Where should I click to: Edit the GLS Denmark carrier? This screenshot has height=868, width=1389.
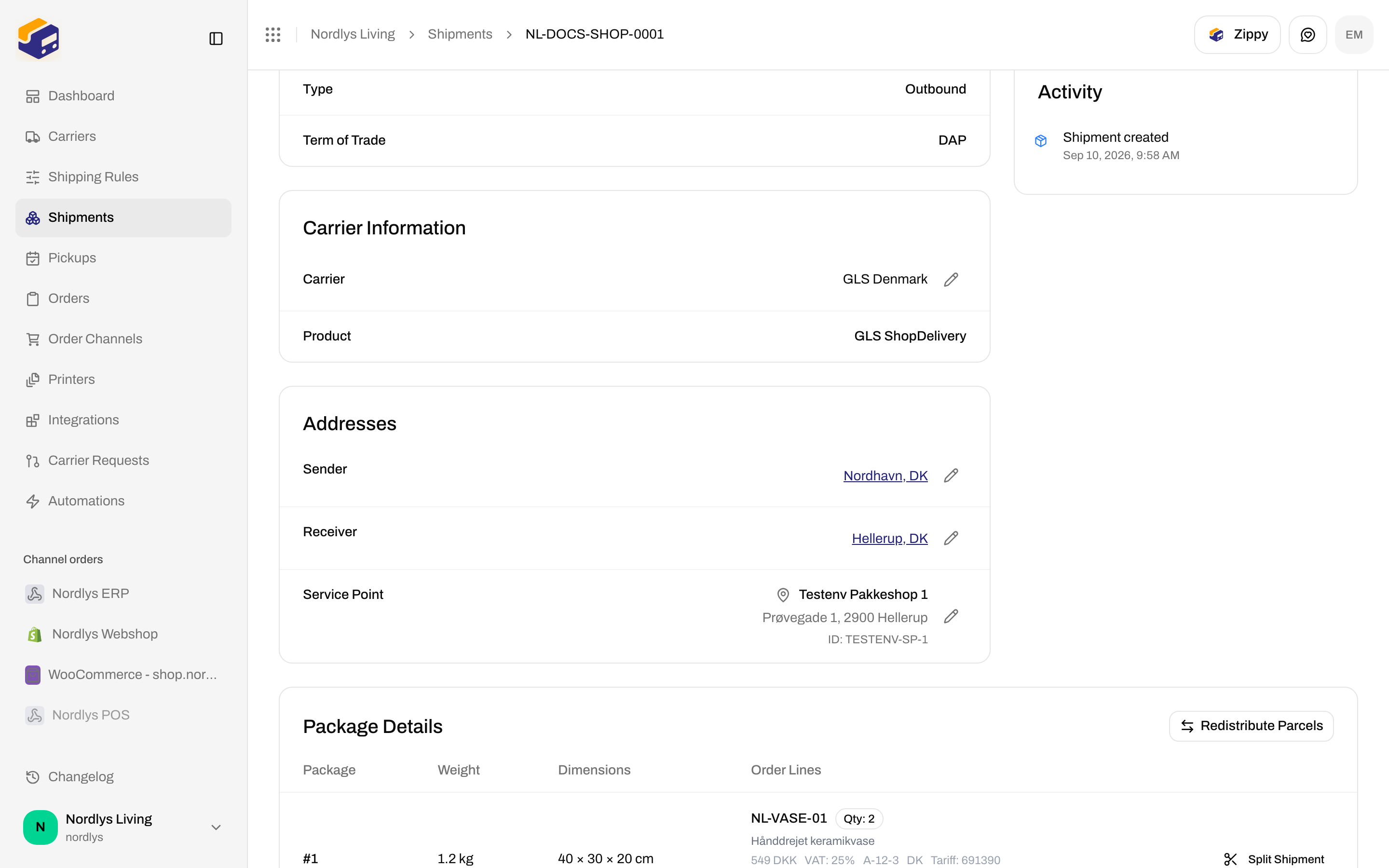click(951, 279)
